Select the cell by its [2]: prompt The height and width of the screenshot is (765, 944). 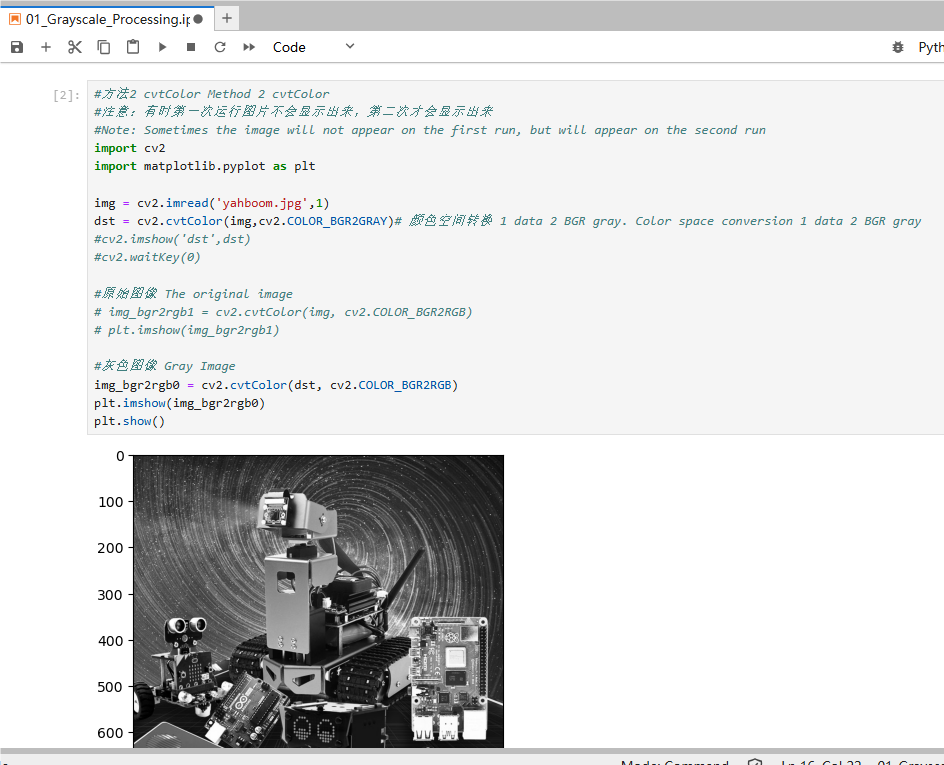tap(66, 95)
